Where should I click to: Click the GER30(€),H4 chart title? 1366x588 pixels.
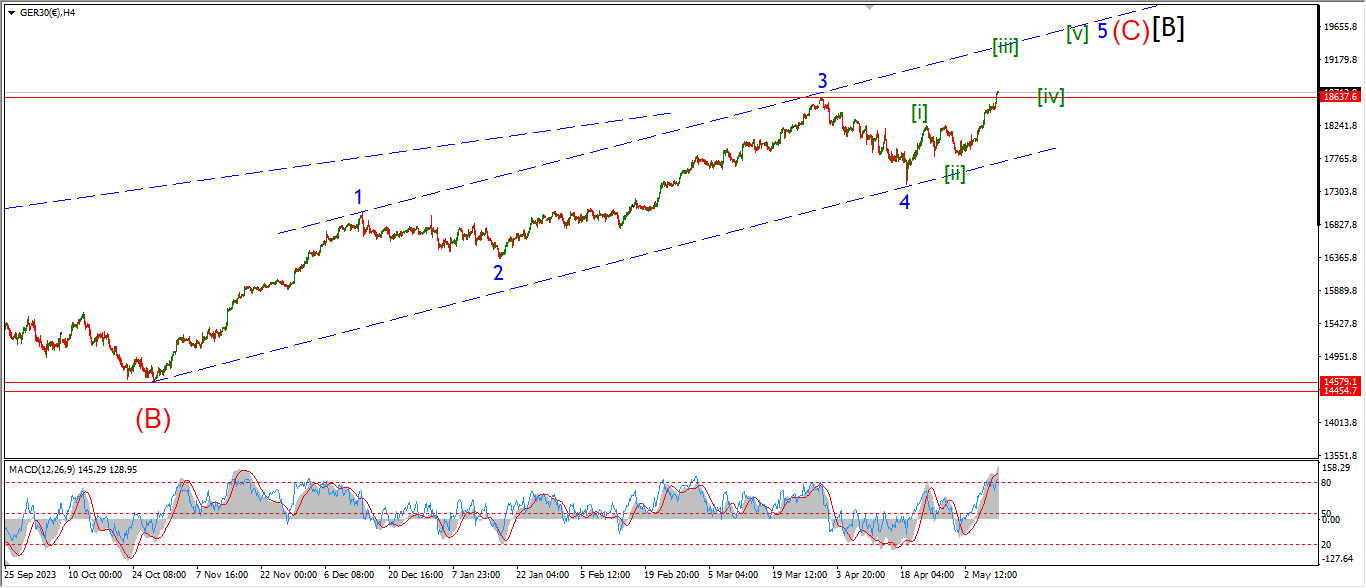click(47, 12)
